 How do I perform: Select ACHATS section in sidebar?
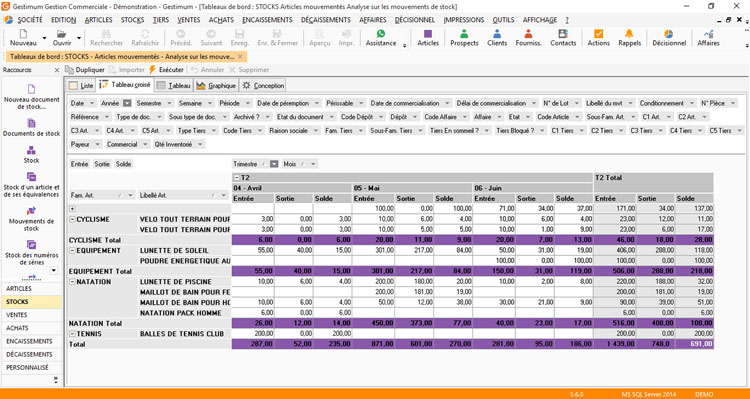coord(32,328)
